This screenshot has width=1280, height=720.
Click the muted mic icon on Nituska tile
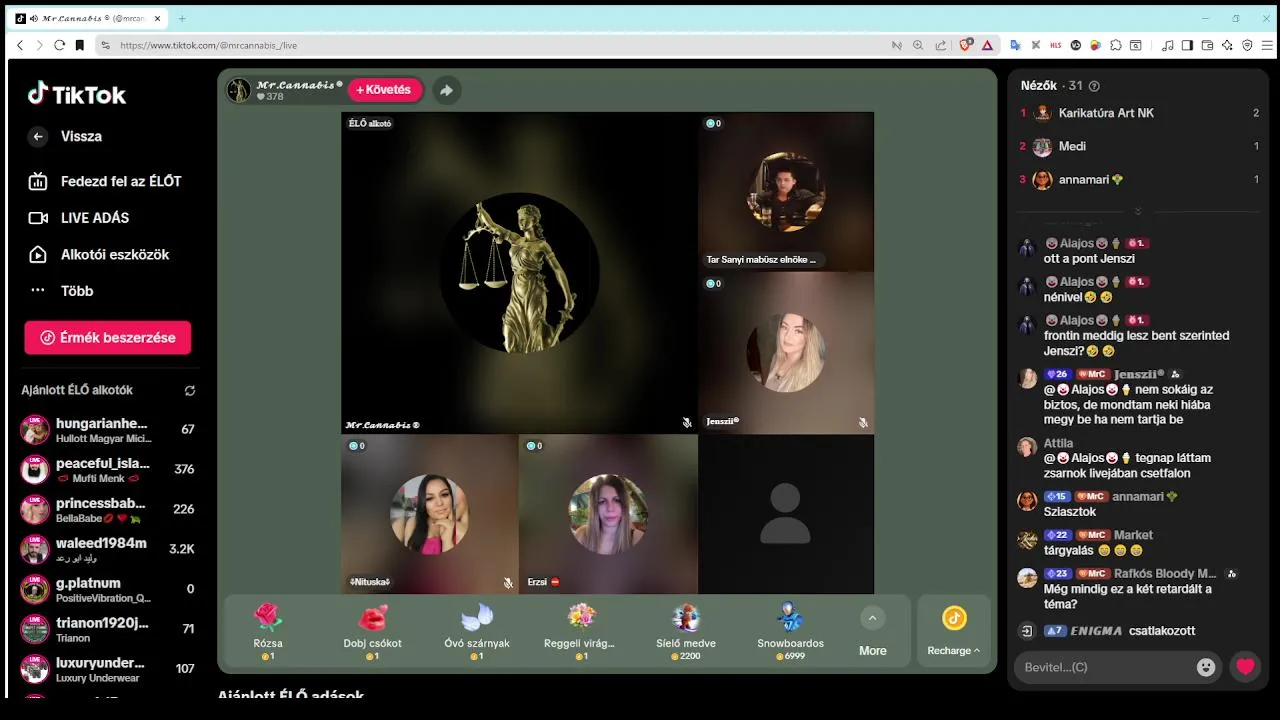508,583
